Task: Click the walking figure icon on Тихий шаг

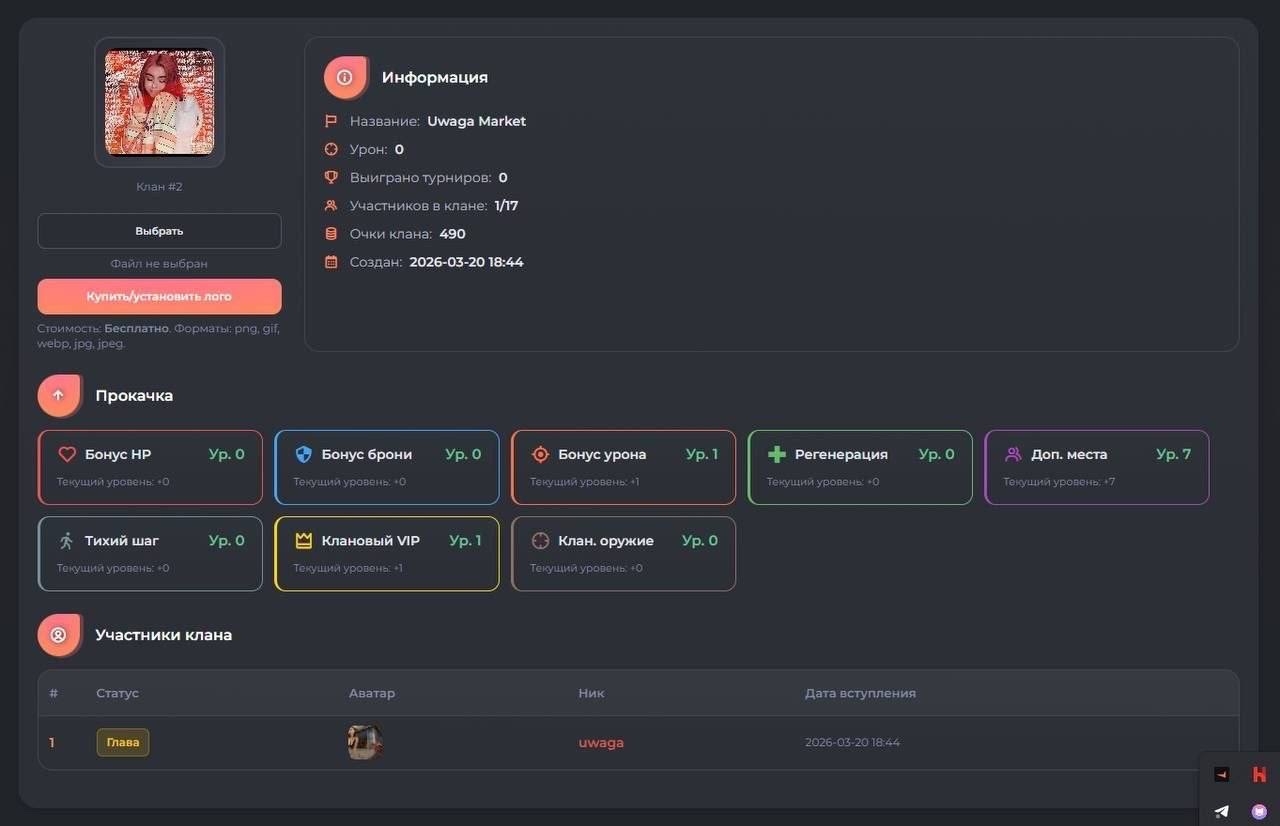Action: (67, 540)
